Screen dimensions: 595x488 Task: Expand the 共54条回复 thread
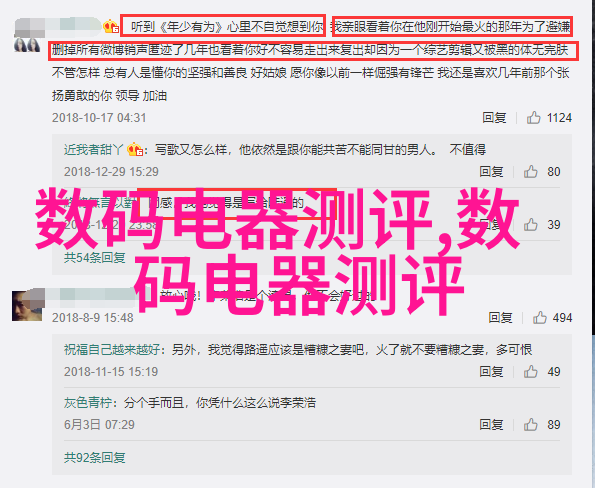tap(94, 258)
